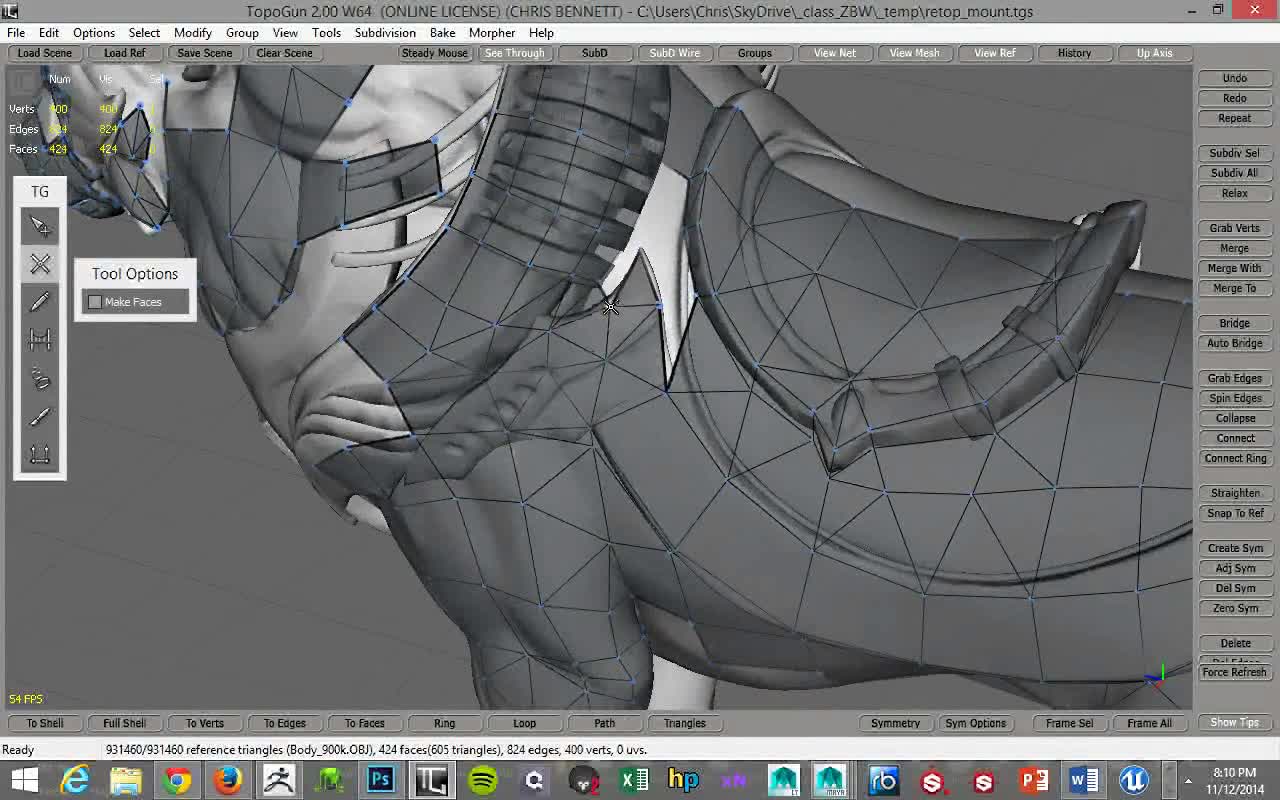Click the To Verts conversion button
Viewport: 1280px width, 800px height.
coord(205,723)
